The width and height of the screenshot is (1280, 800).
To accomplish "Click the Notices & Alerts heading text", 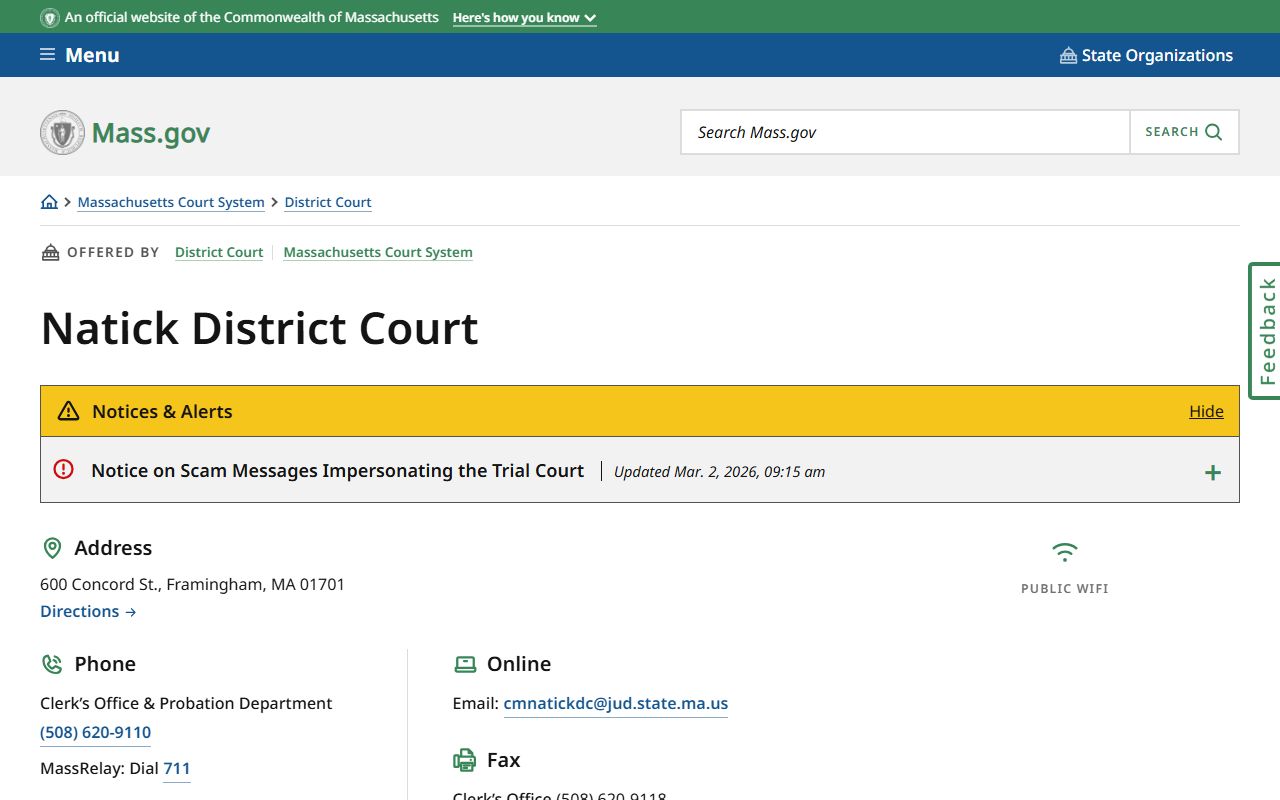I will tap(162, 411).
